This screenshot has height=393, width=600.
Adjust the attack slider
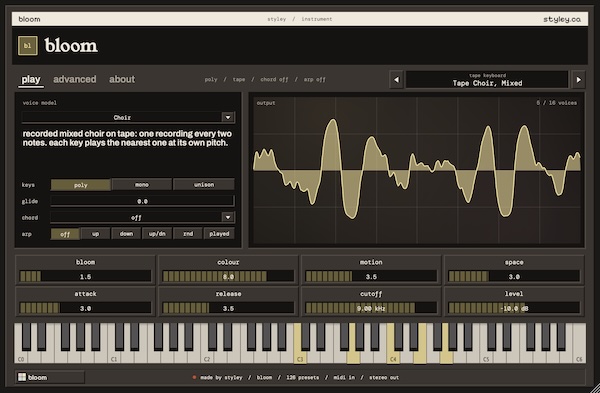pyautogui.click(x=85, y=308)
